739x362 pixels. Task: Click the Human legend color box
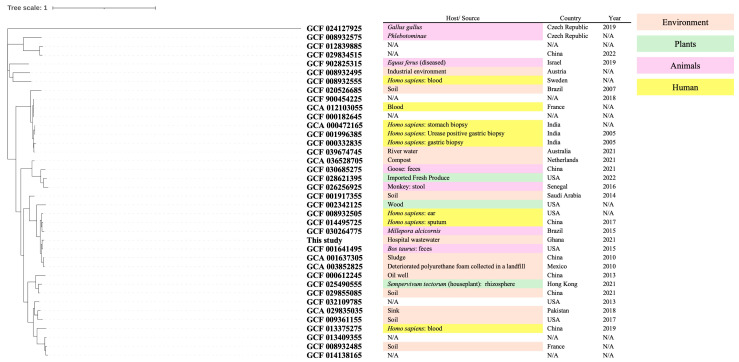pyautogui.click(x=685, y=87)
